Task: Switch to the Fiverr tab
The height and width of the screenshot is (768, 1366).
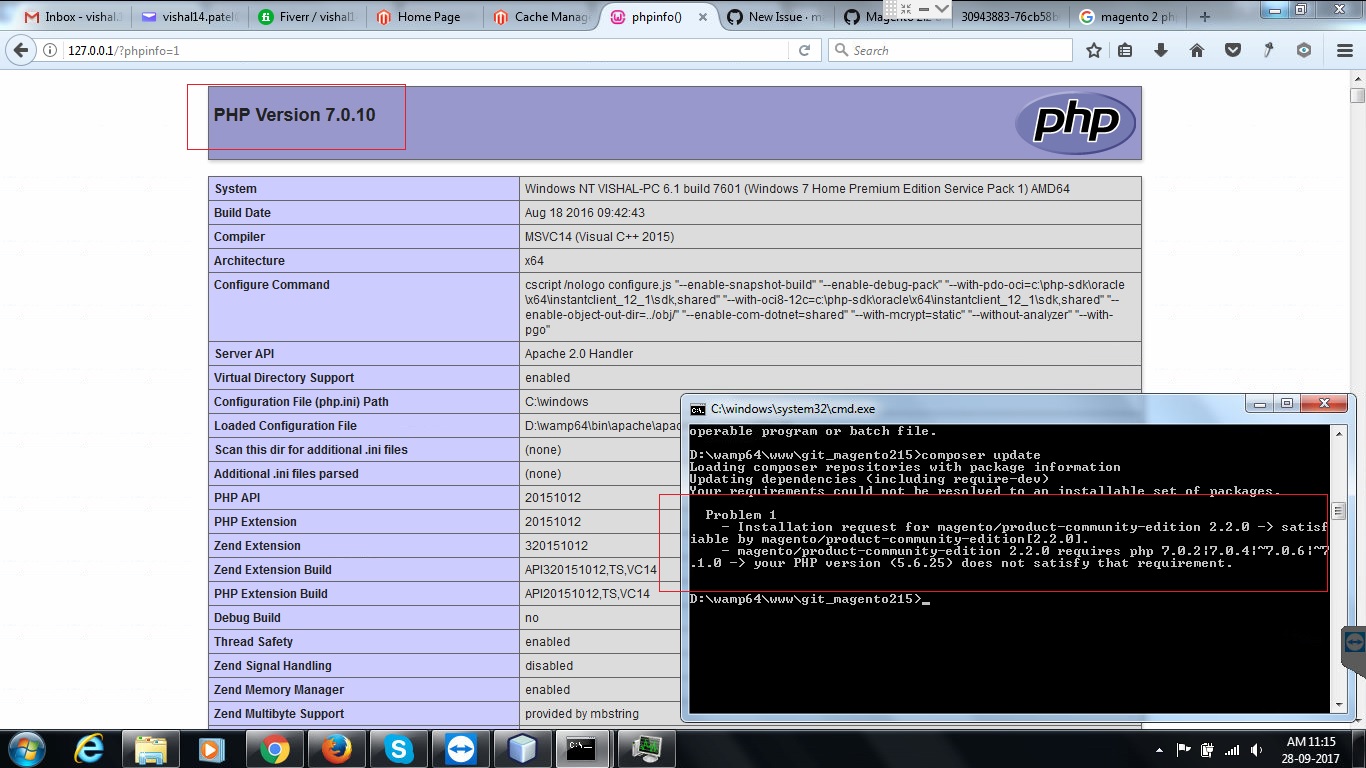Action: point(308,17)
